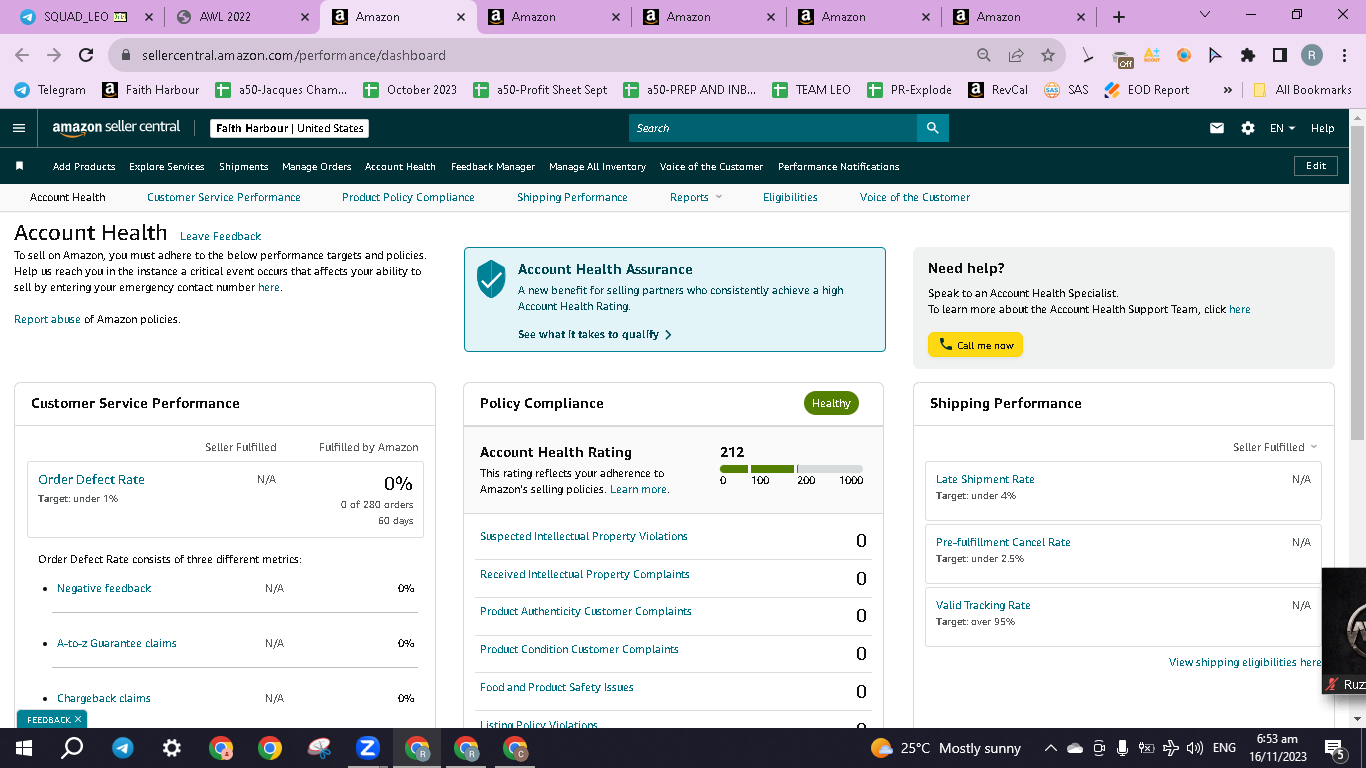This screenshot has width=1366, height=768.
Task: Open the A+ Scout extension icon
Action: coord(1152,55)
